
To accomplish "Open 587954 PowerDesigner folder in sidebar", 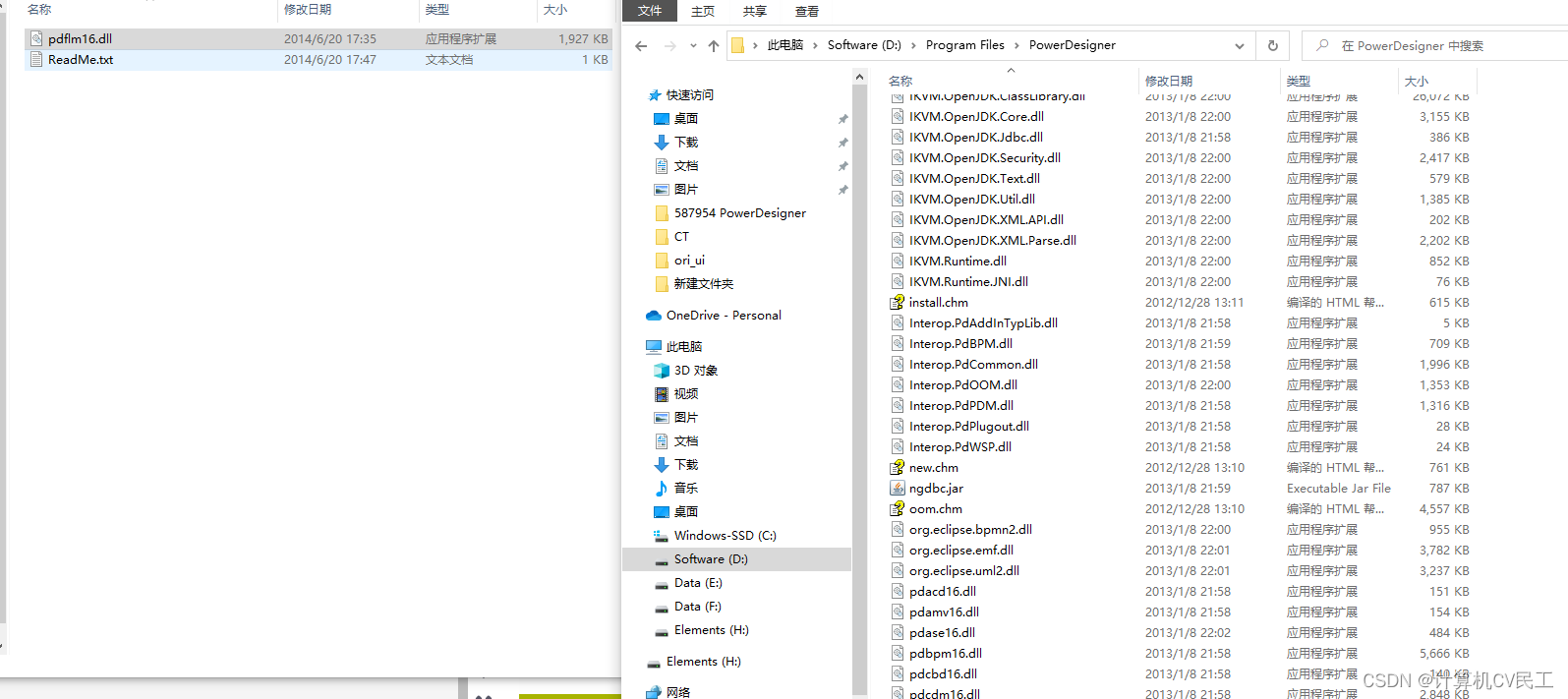I will pyautogui.click(x=740, y=213).
